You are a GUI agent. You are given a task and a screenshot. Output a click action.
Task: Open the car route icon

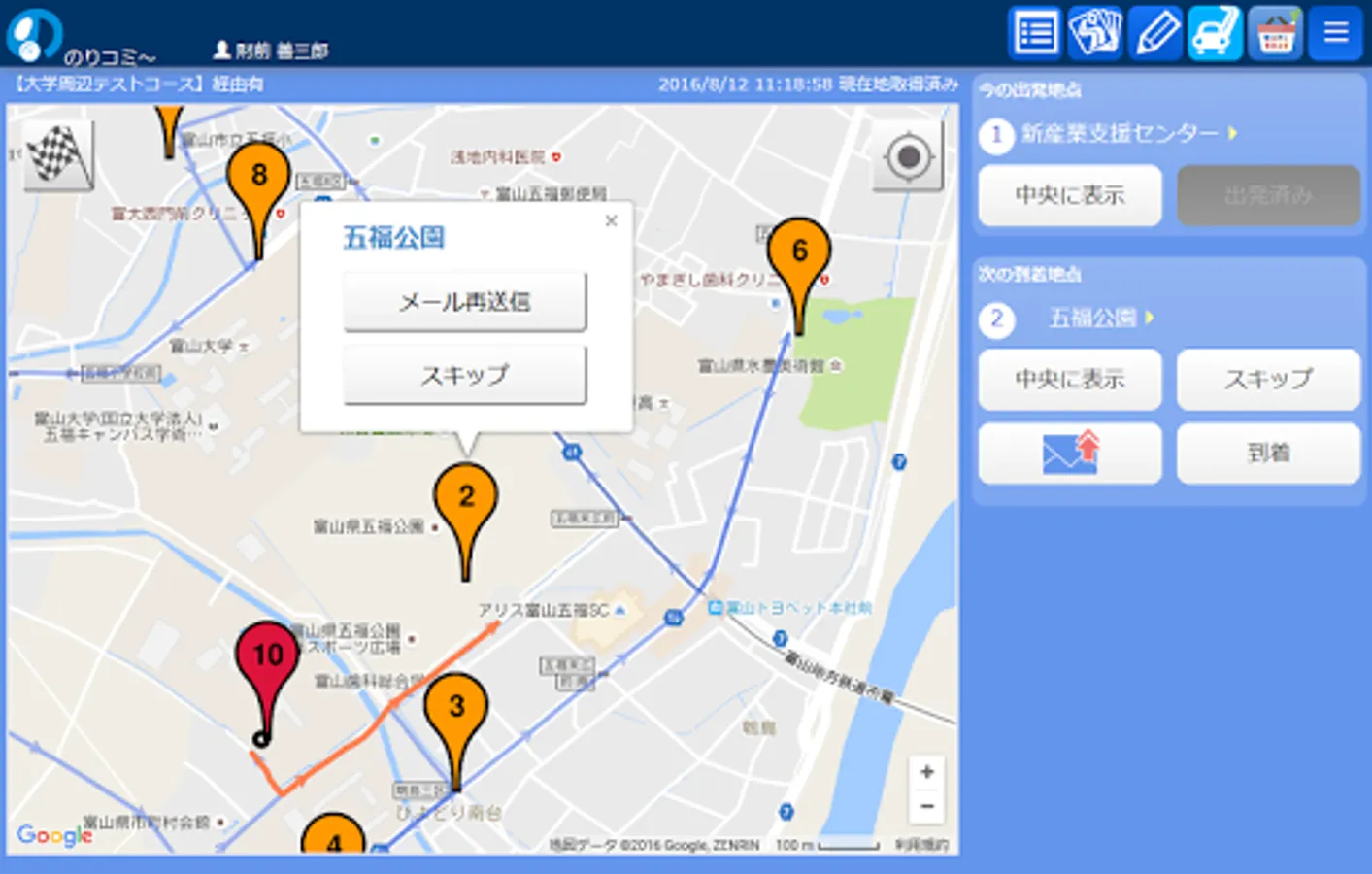click(1215, 34)
